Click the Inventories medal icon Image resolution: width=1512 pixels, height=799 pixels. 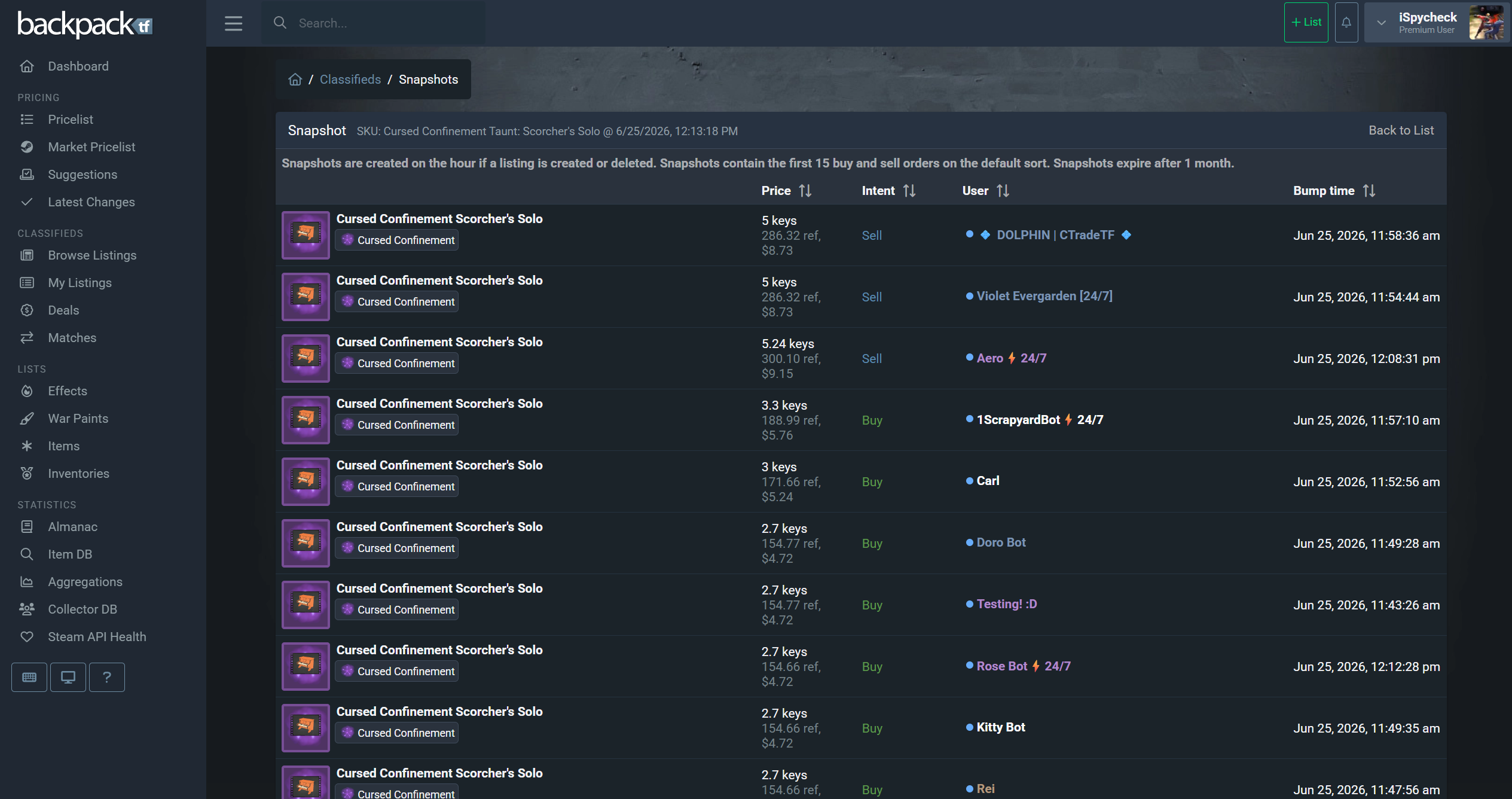click(27, 474)
